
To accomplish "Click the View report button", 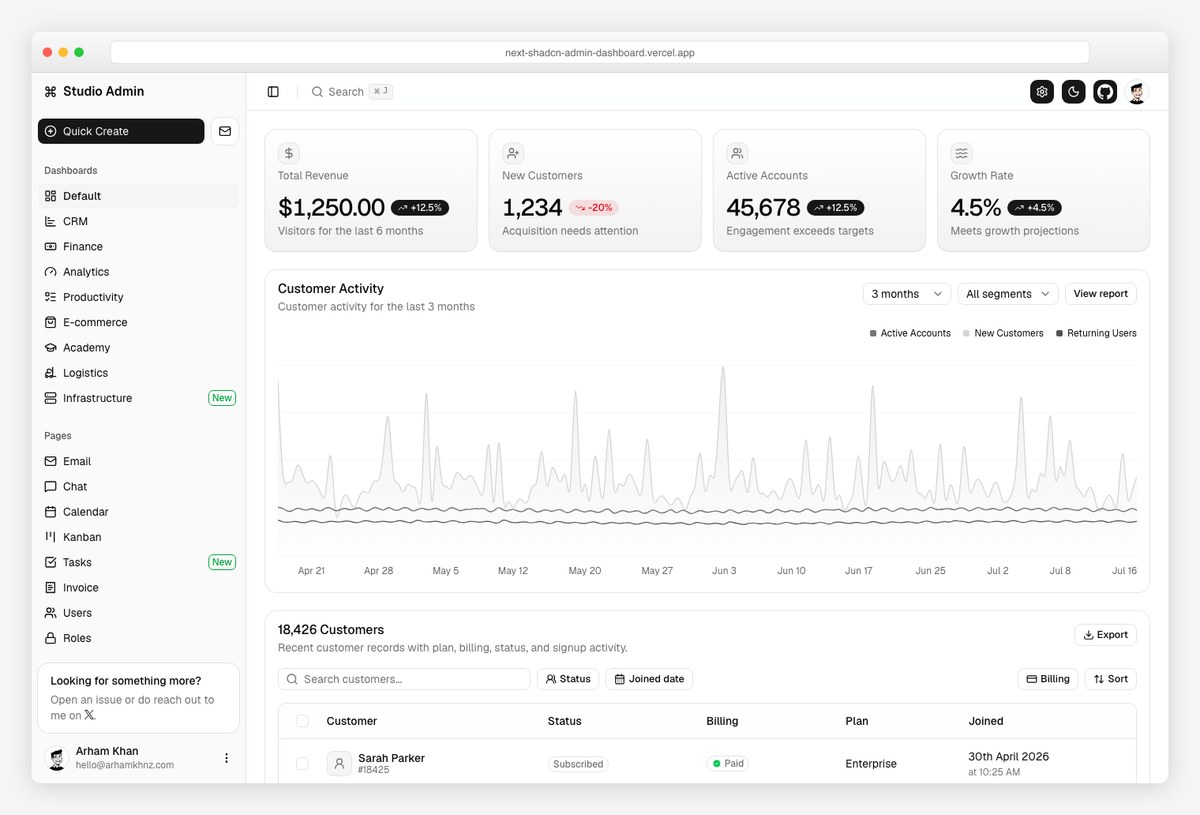I will point(1100,294).
